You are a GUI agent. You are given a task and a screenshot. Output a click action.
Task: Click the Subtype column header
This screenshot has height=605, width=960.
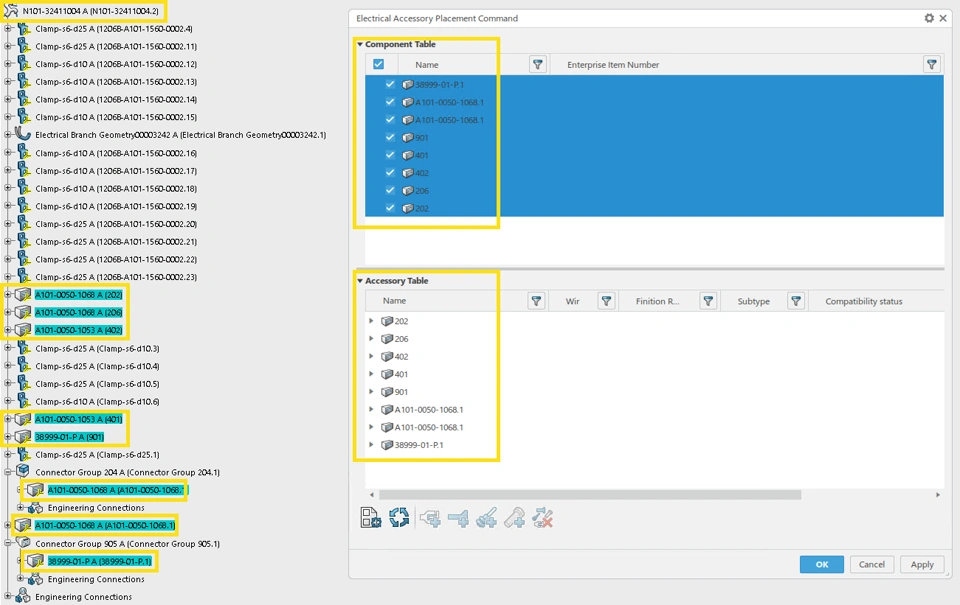click(753, 301)
